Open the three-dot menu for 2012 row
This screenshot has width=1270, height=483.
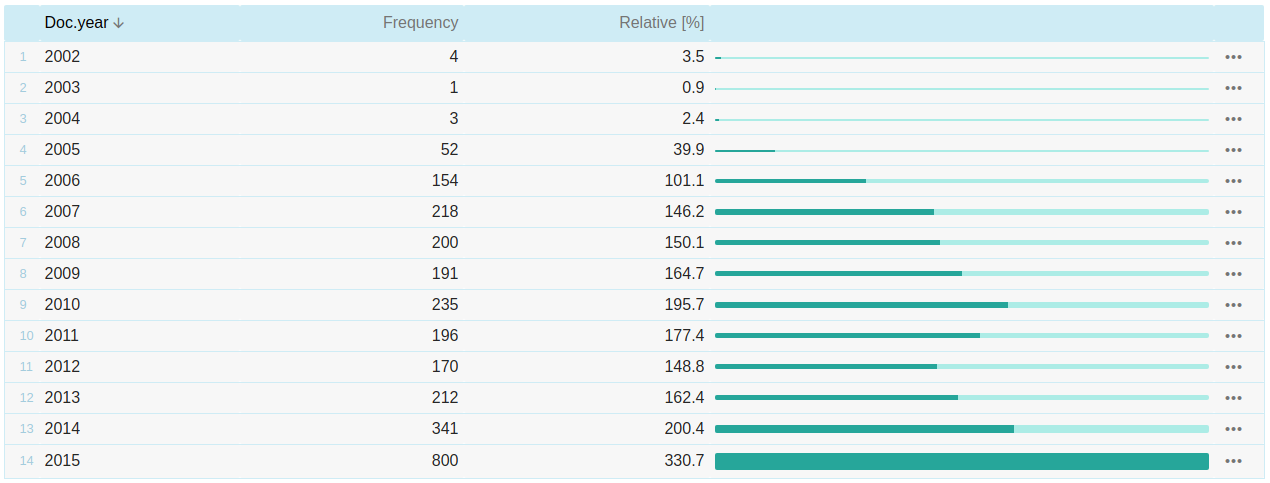[x=1233, y=367]
